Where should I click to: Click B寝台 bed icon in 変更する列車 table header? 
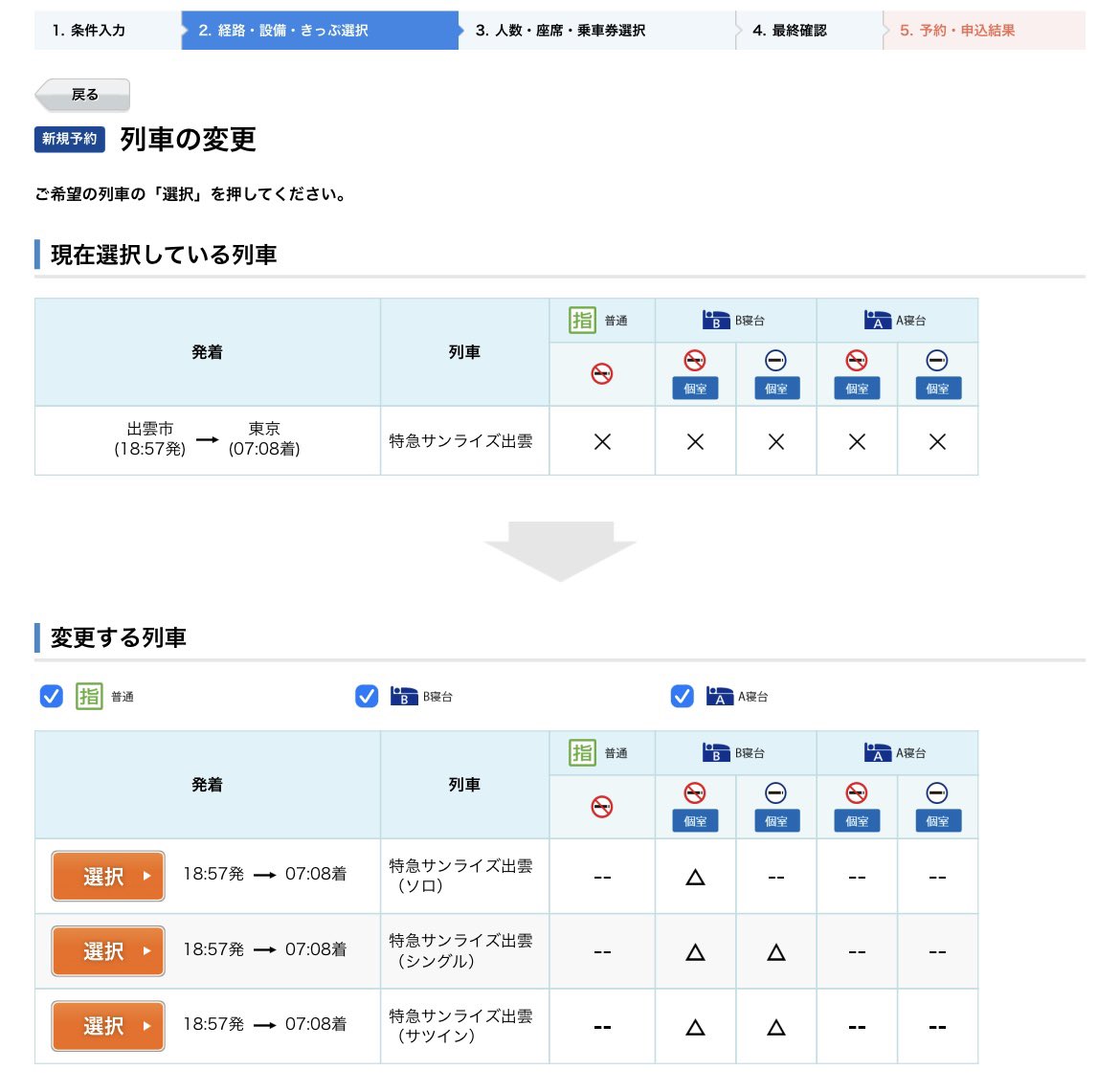coord(716,753)
